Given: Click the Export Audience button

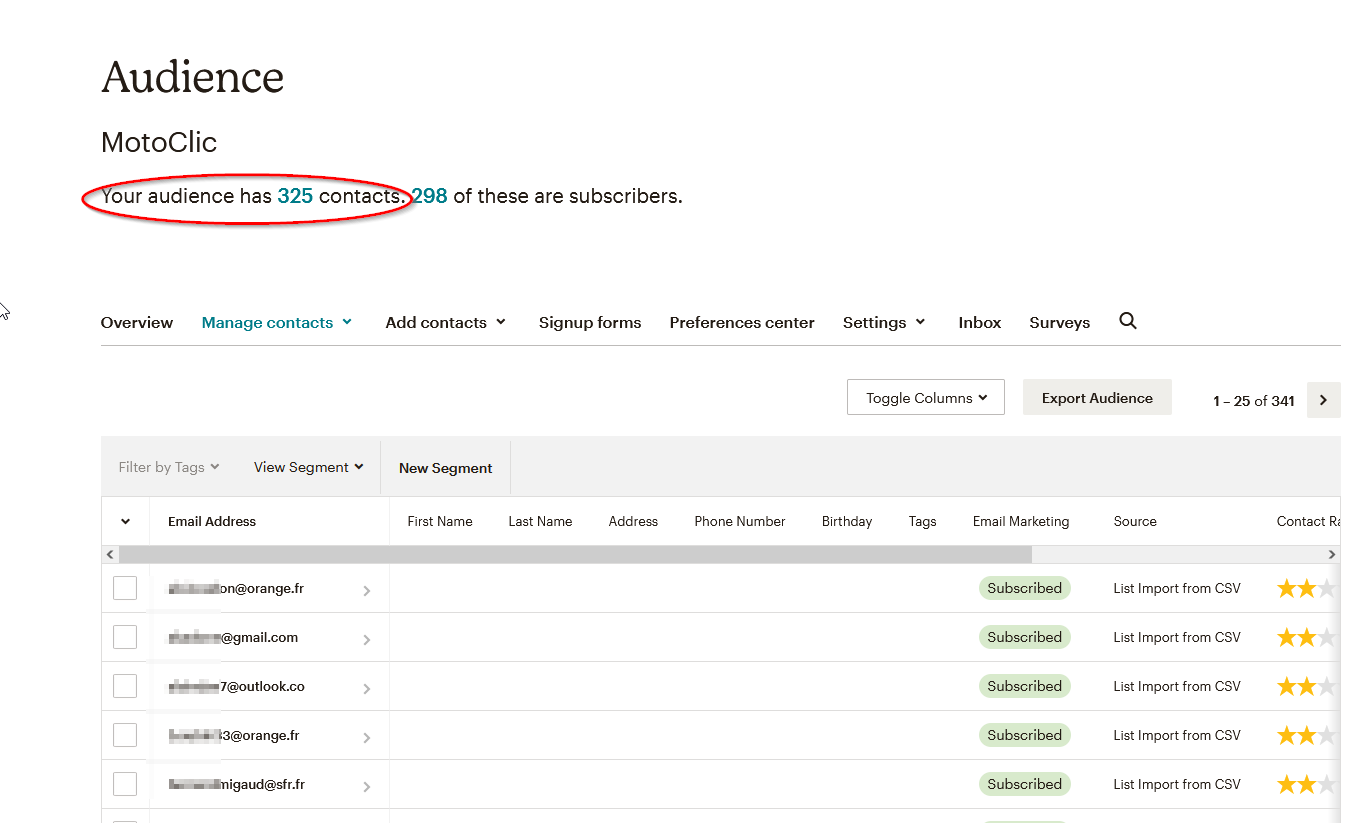Looking at the screenshot, I should click(x=1097, y=398).
